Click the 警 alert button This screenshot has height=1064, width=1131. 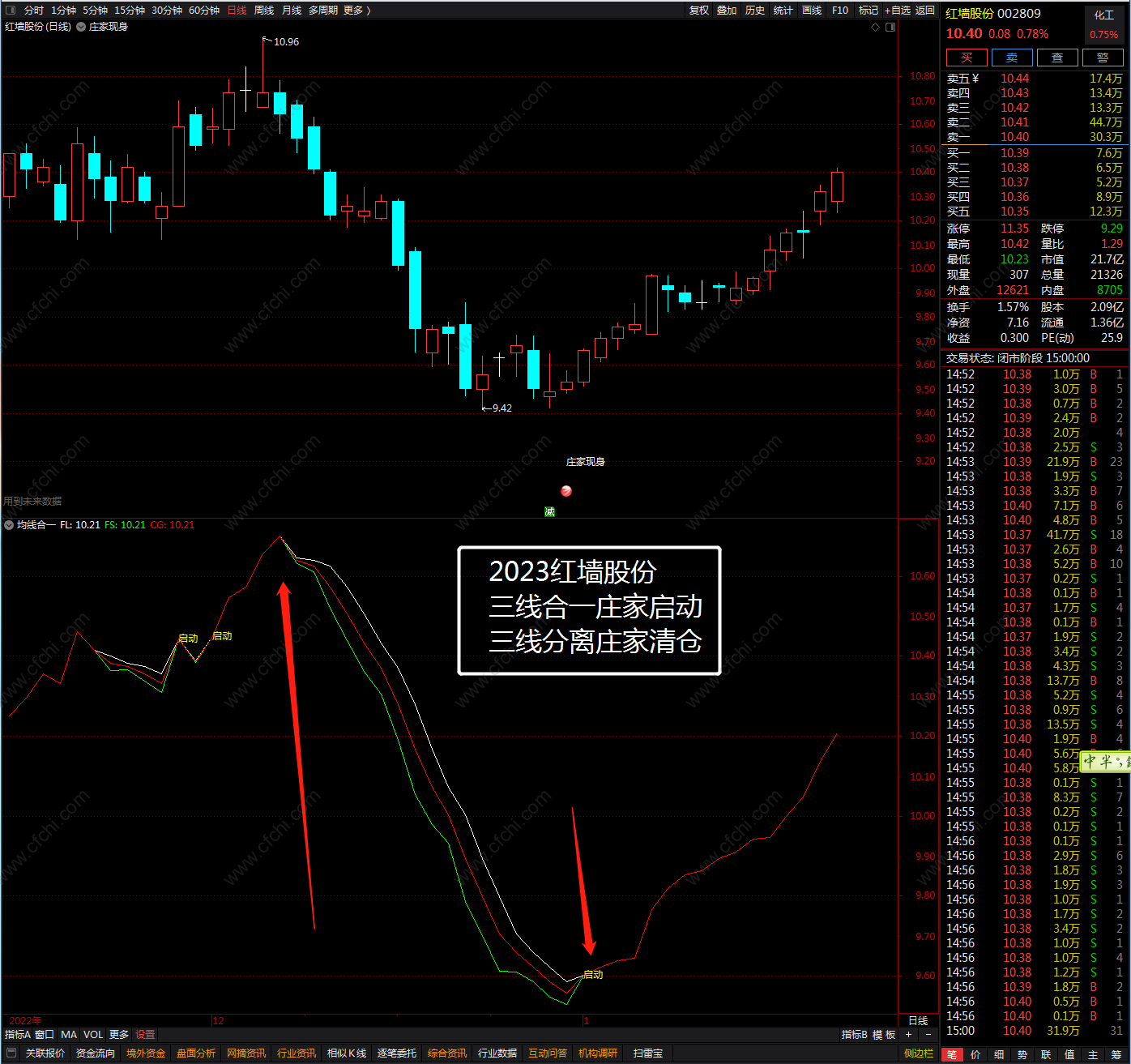(x=1103, y=58)
